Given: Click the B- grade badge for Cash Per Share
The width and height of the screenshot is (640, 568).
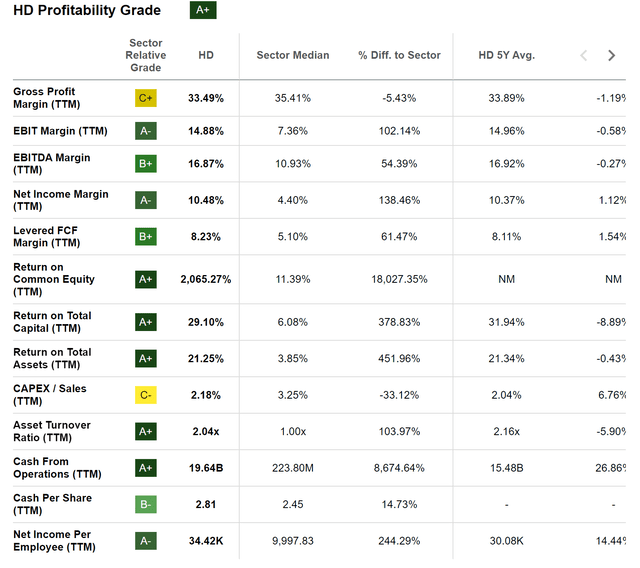Looking at the screenshot, I should [146, 505].
